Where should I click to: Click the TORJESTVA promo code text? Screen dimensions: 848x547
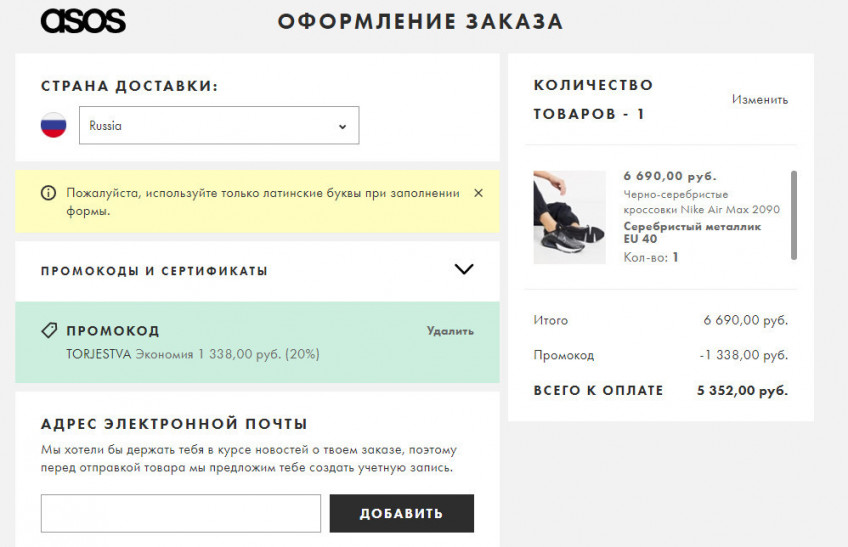(x=98, y=354)
